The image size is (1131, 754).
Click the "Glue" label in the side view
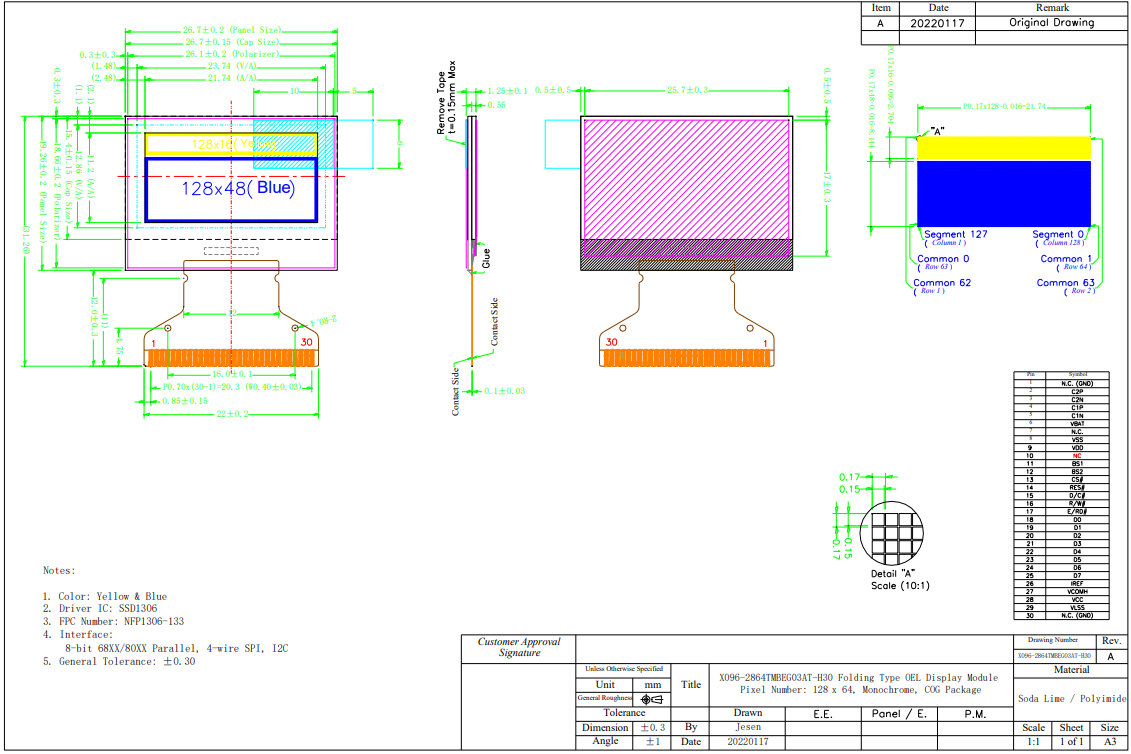486,258
